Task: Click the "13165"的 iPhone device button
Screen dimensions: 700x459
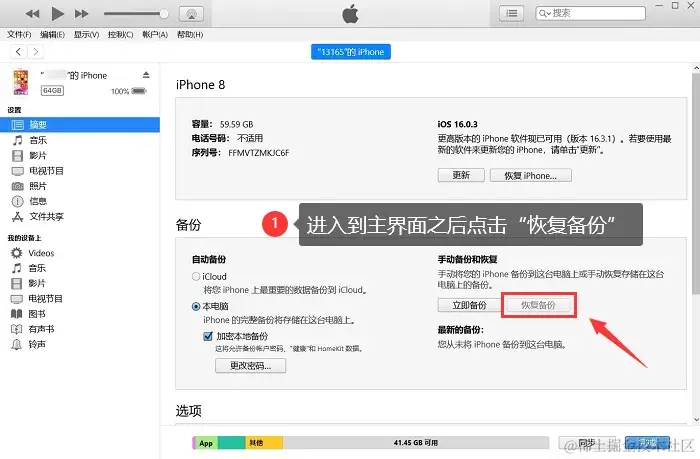Action: point(351,52)
